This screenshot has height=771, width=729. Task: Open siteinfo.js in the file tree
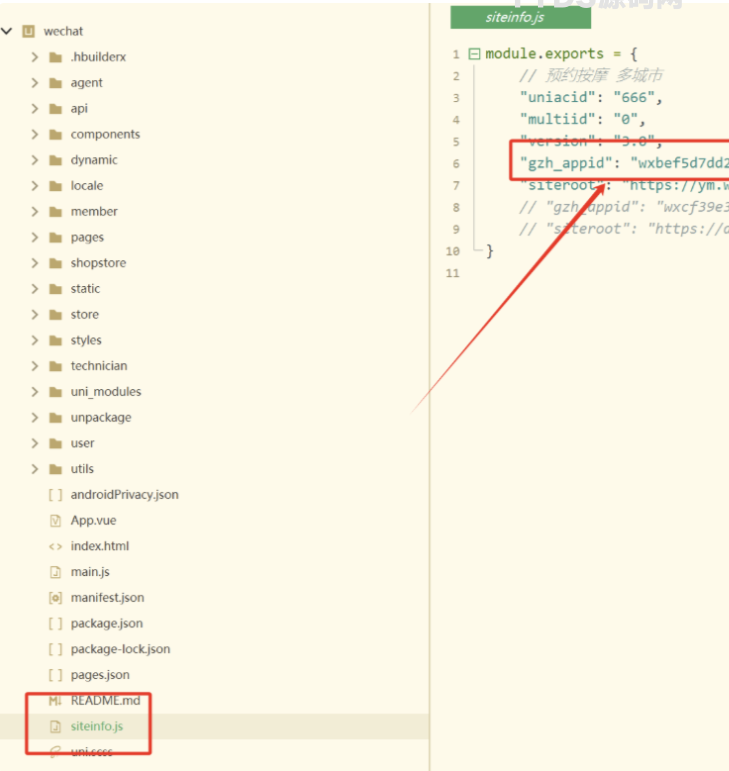click(x=96, y=726)
